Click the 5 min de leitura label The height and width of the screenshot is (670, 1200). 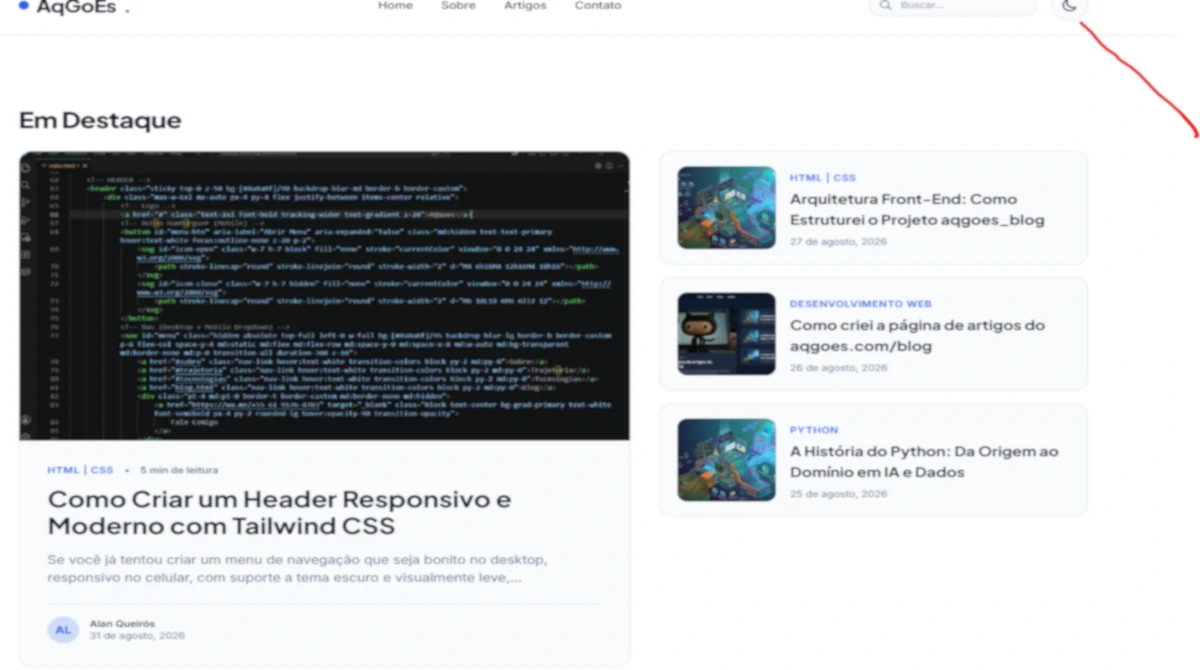[x=179, y=470]
